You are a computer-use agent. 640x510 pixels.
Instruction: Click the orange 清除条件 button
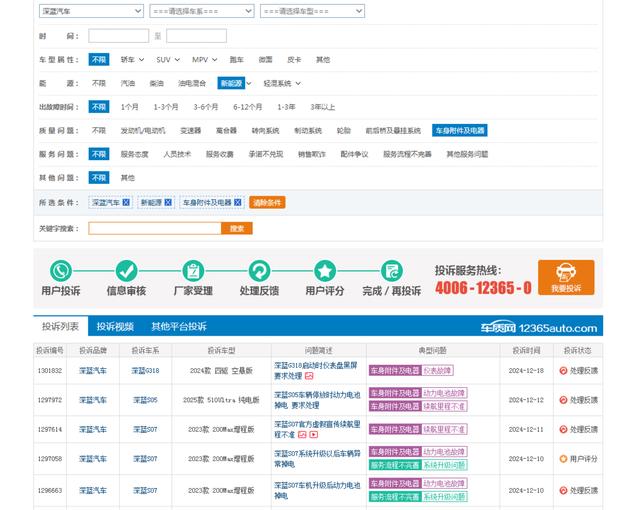tap(267, 202)
